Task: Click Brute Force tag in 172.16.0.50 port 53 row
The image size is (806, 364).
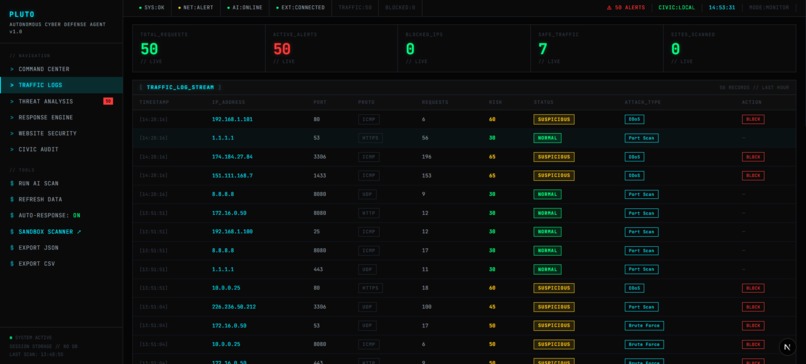Action: click(644, 325)
